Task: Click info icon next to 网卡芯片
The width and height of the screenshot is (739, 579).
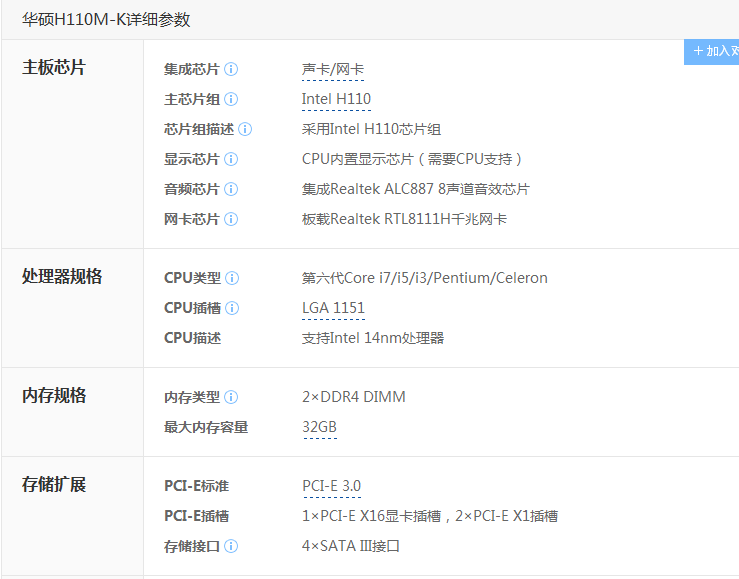Action: click(x=231, y=219)
